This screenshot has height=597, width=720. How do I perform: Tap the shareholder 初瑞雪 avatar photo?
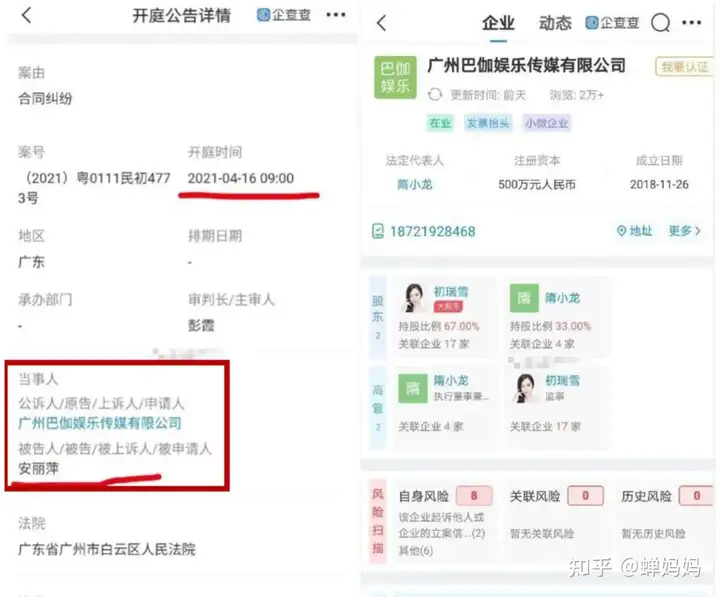[414, 298]
